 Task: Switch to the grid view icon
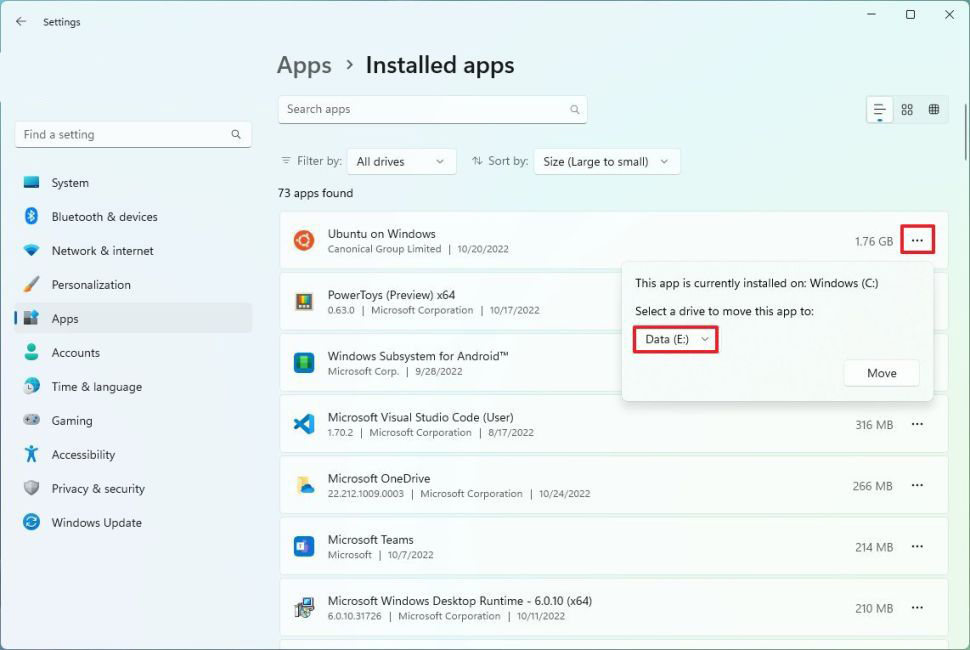907,110
